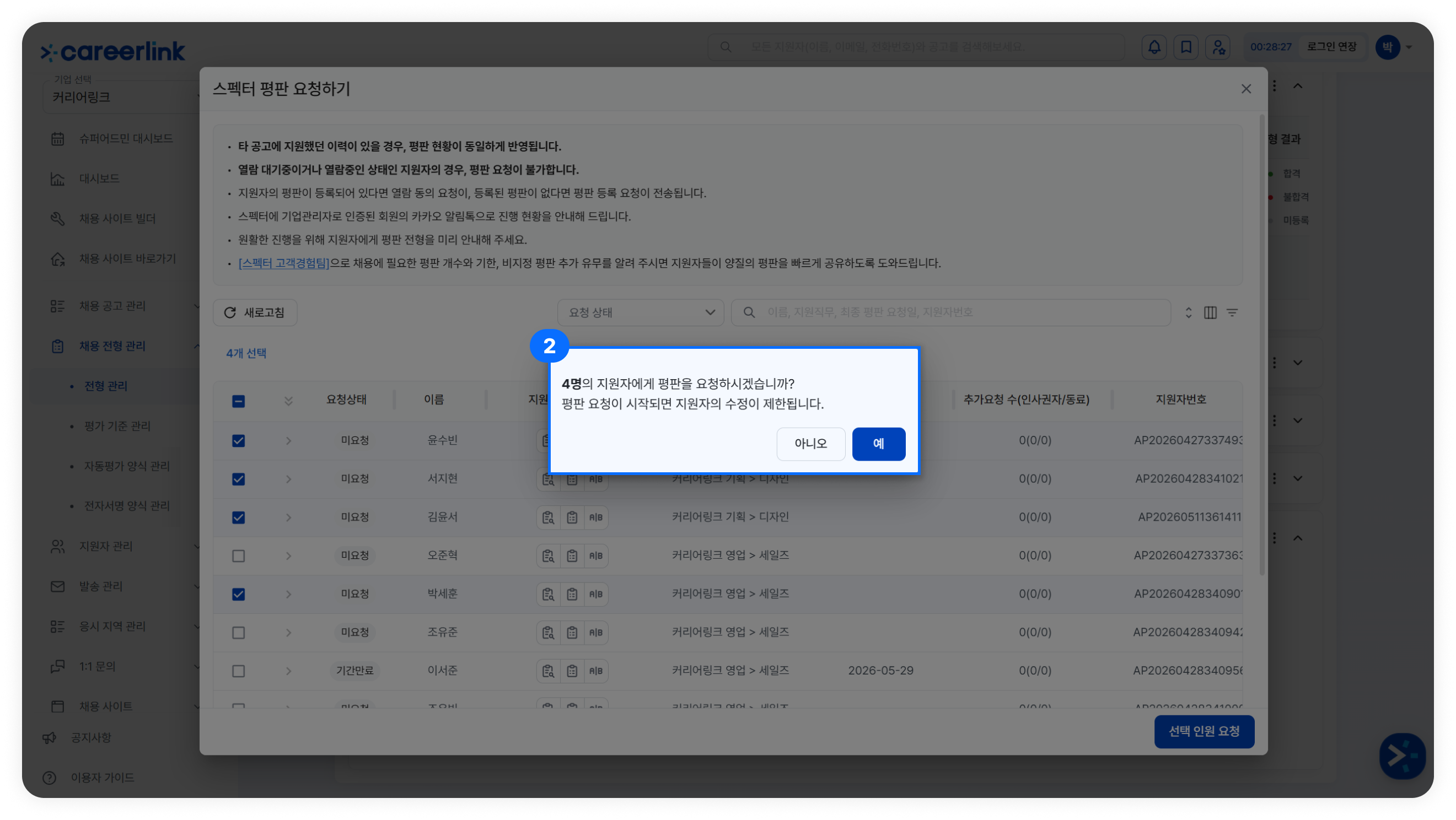Viewport: 1456px width, 820px height.
Task: Select 전자서명 양식 관리 in the sidebar submenu
Action: (x=127, y=506)
